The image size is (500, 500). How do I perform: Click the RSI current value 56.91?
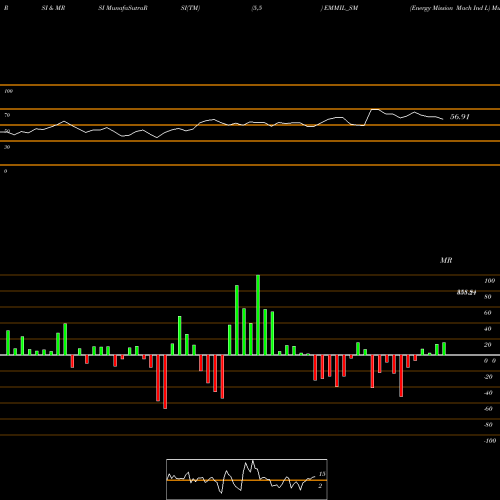(460, 117)
